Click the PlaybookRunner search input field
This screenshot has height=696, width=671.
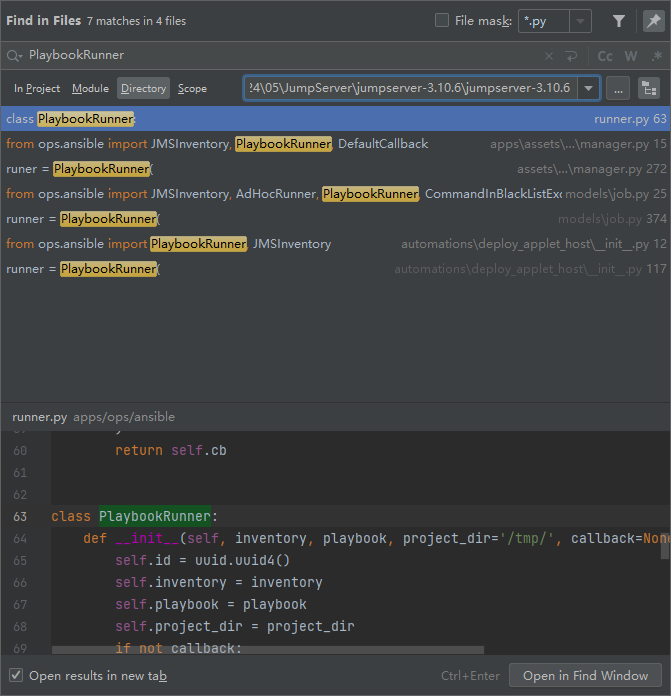pyautogui.click(x=280, y=56)
